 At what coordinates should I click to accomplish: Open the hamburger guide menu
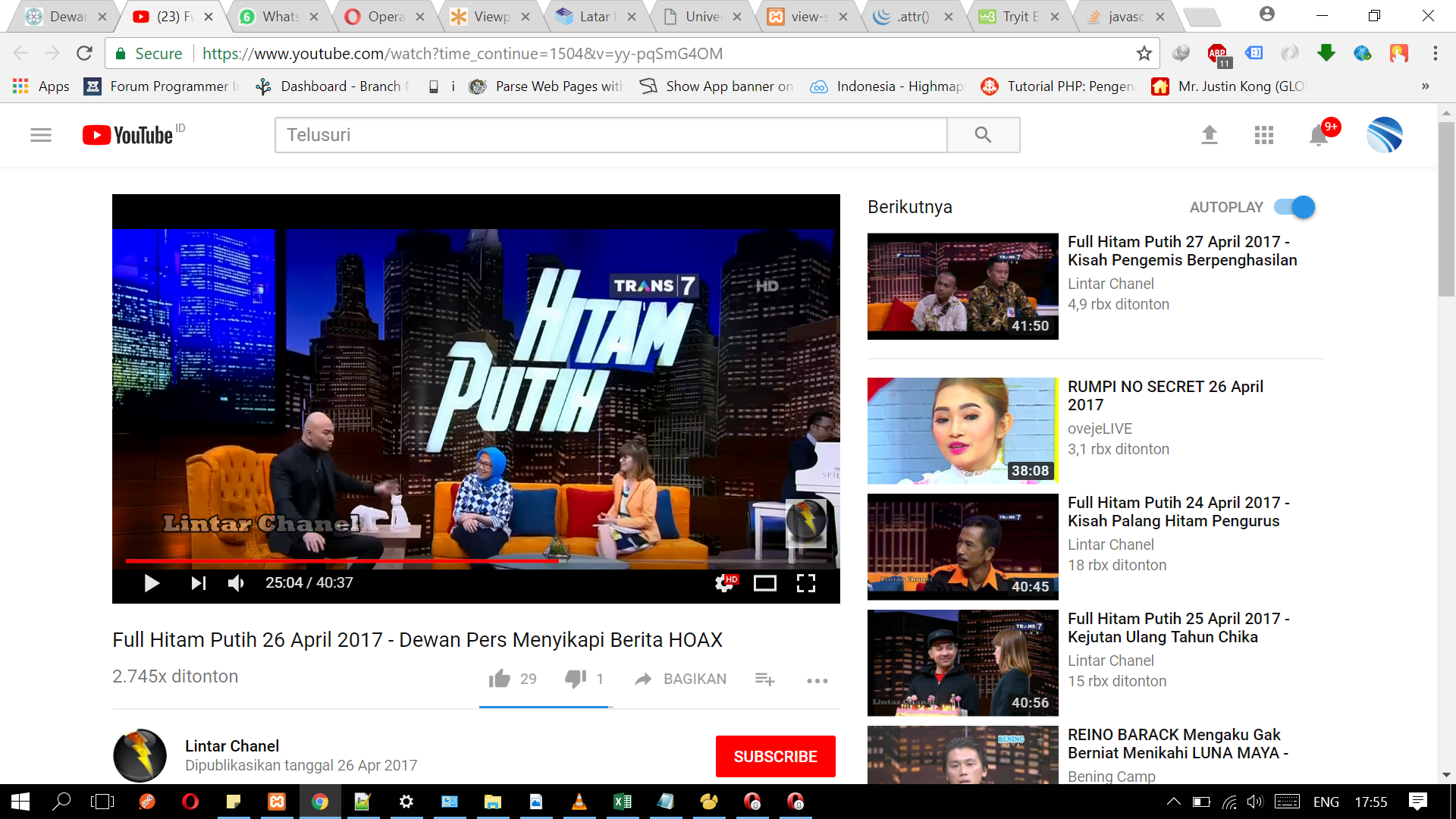[41, 135]
